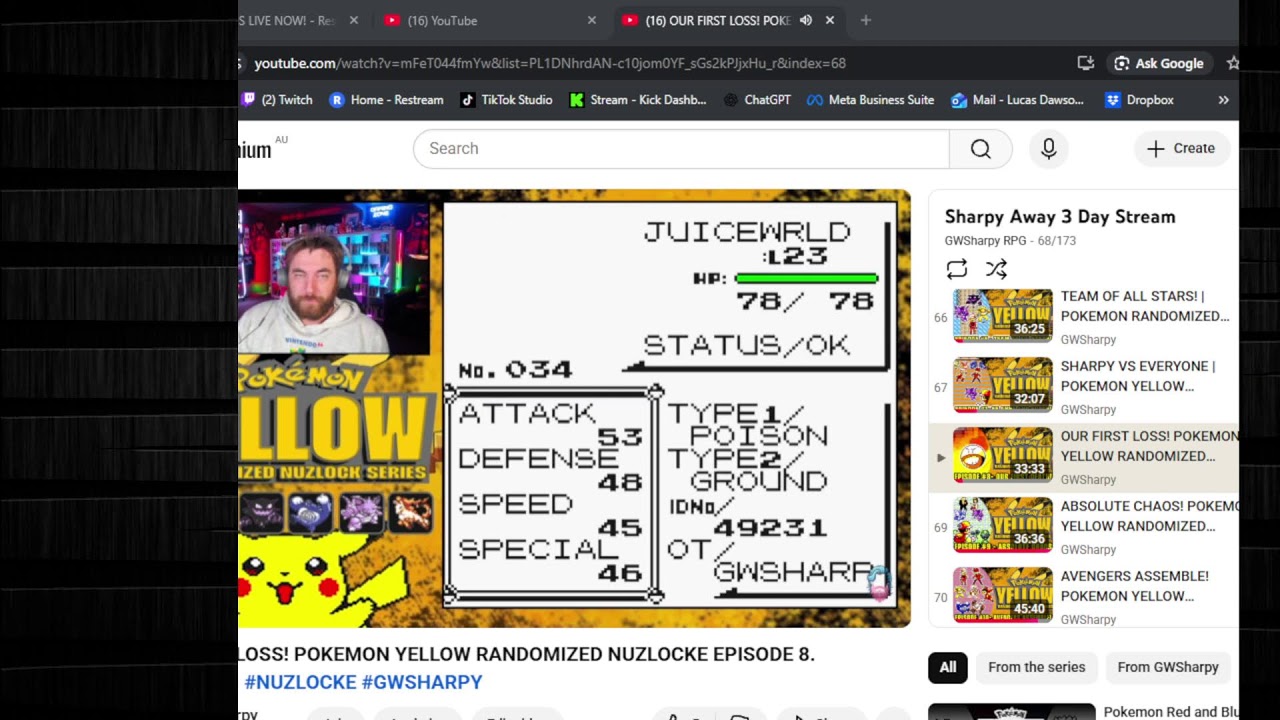1280x720 pixels.
Task: Select the From GWSharpy chip
Action: [x=1168, y=667]
